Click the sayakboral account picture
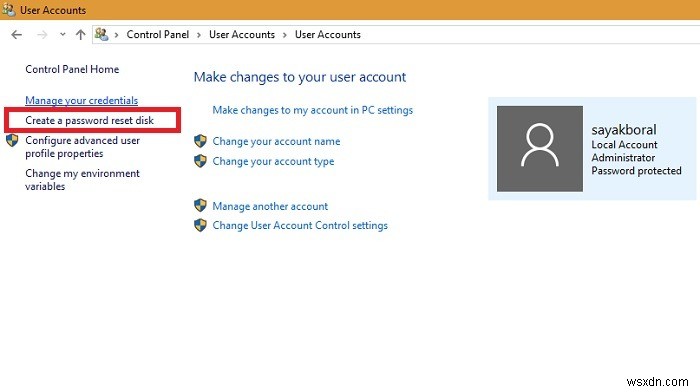Viewport: 700px width, 392px height. 540,149
